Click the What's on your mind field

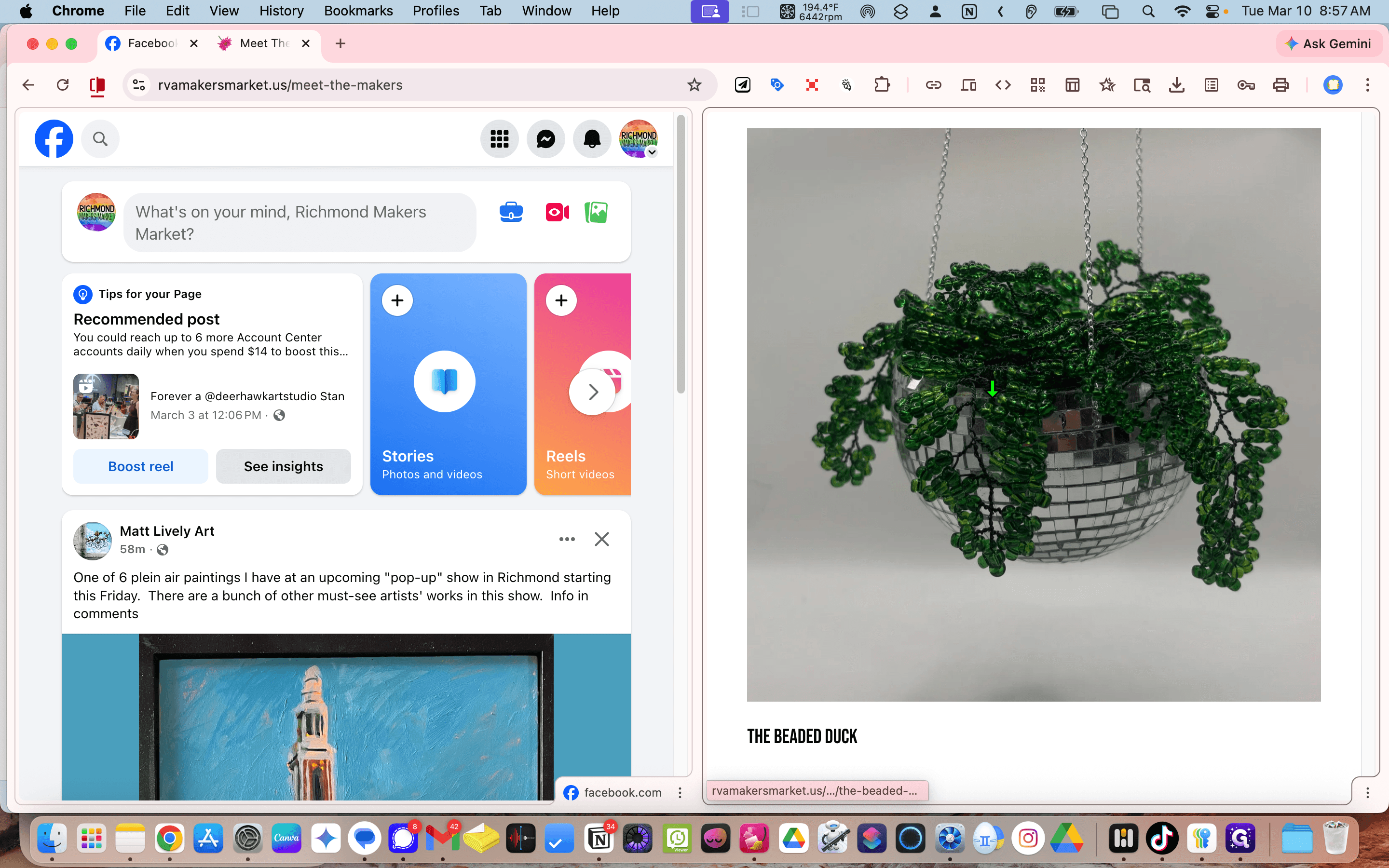[x=300, y=223]
